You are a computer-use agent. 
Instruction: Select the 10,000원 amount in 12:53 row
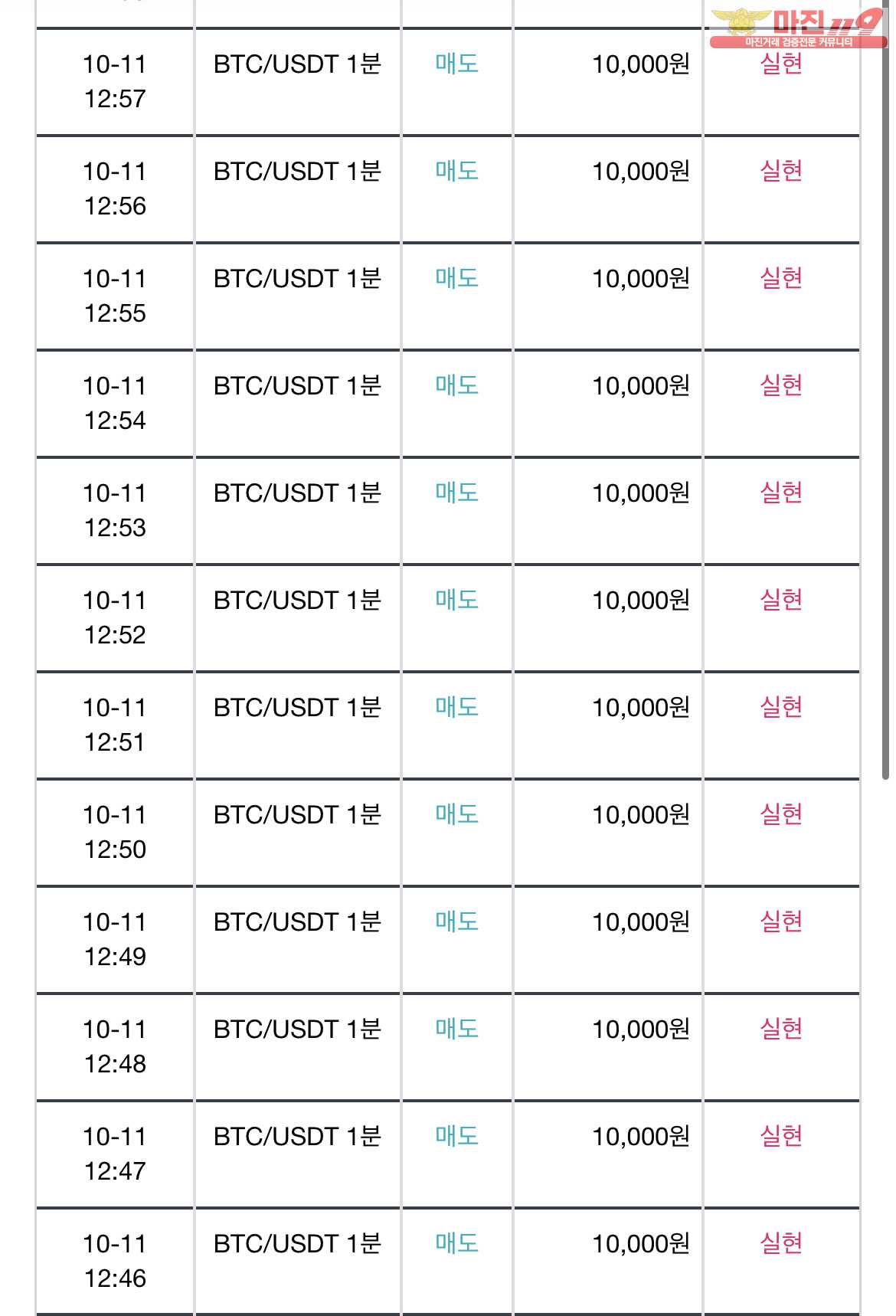(x=641, y=493)
